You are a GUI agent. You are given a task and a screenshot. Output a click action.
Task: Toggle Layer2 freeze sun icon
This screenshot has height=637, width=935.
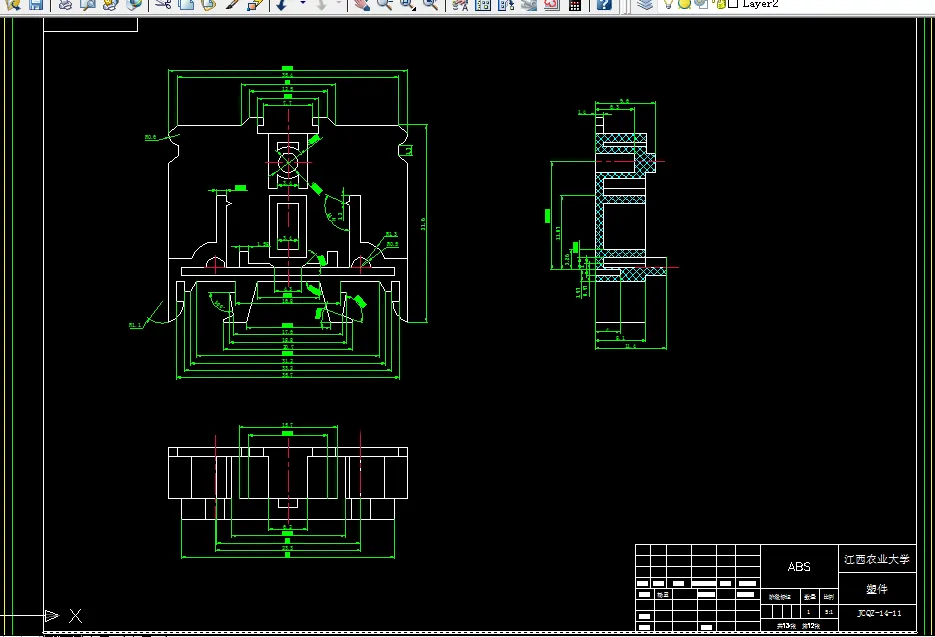[x=684, y=4]
